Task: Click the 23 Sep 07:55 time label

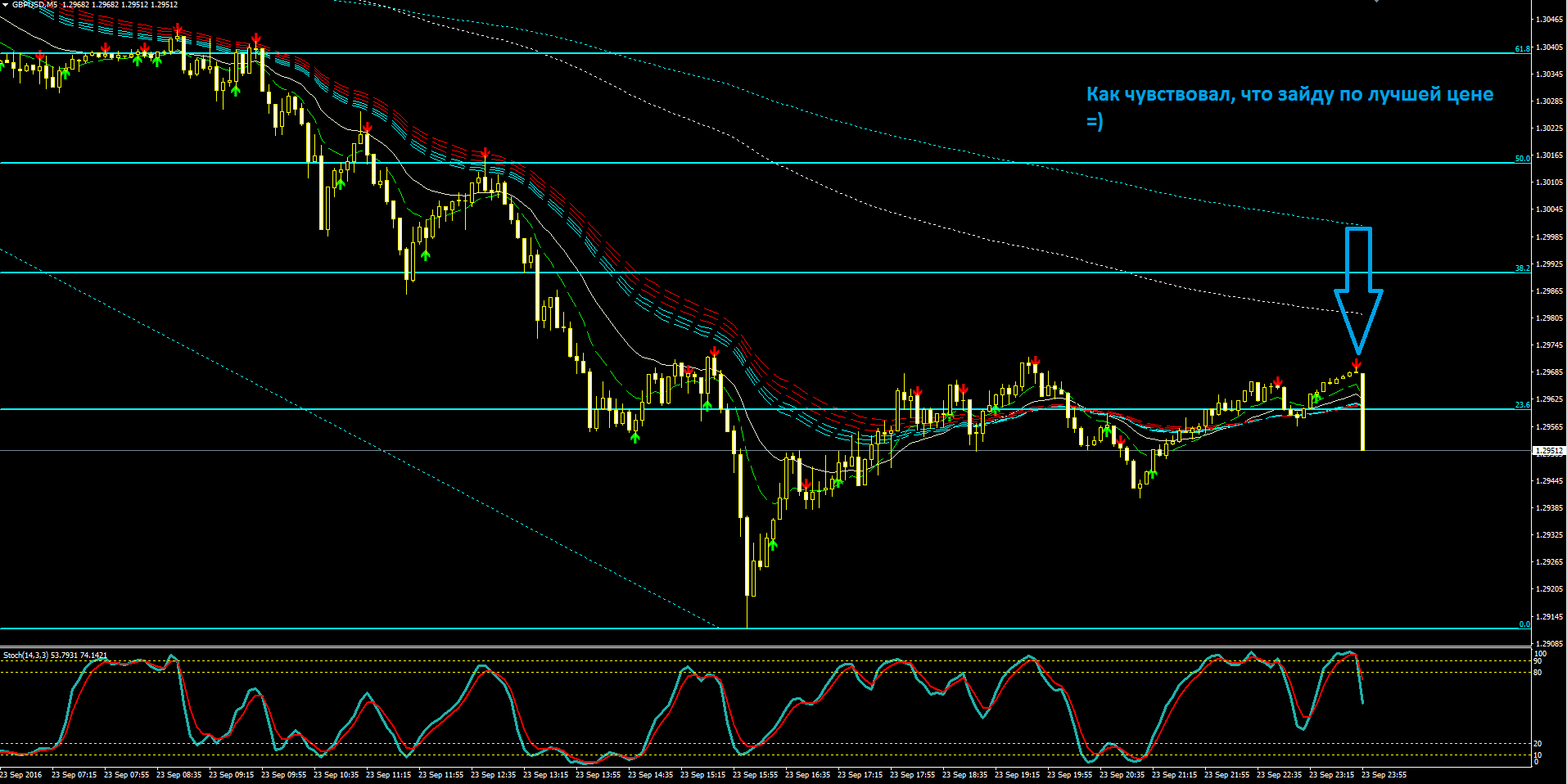Action: coord(126,775)
